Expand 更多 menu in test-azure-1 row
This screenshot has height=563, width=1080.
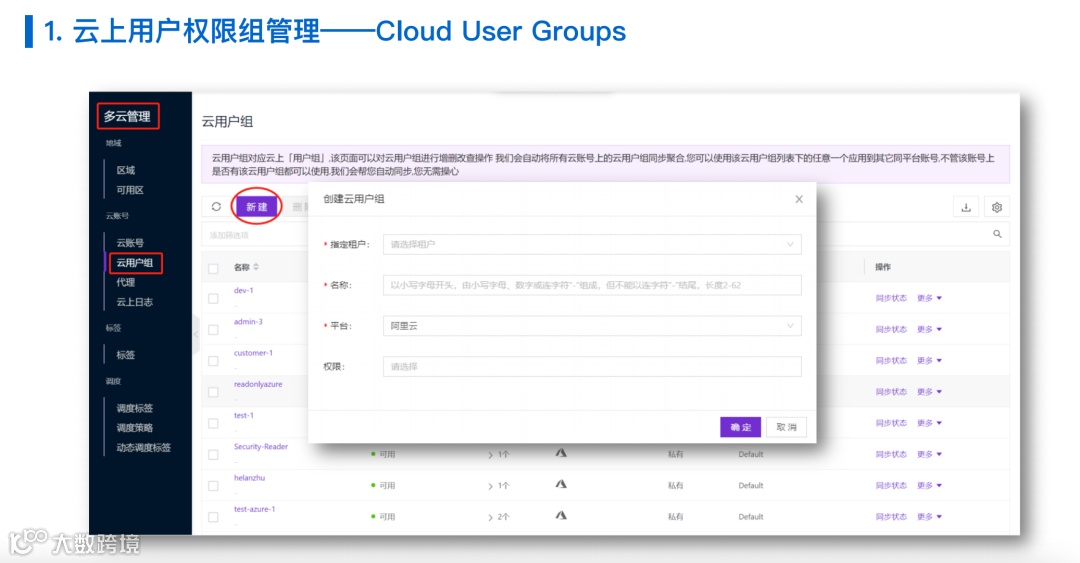929,516
